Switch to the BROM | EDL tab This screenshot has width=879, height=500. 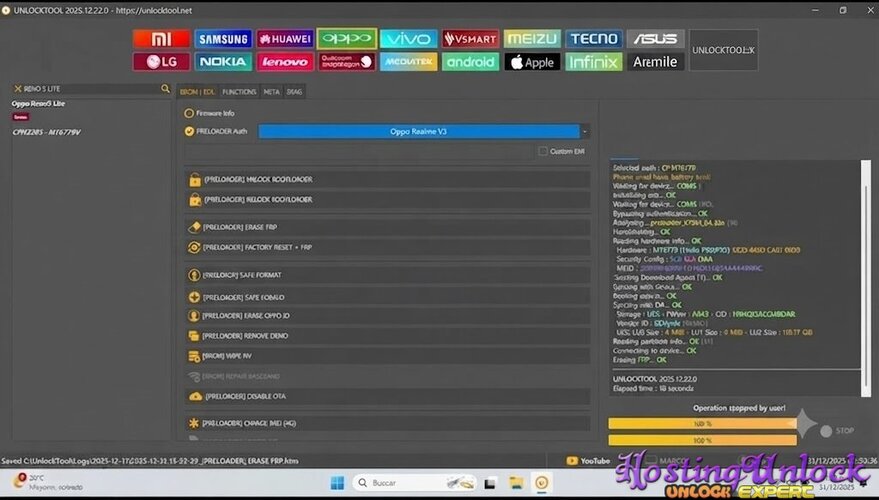click(197, 92)
